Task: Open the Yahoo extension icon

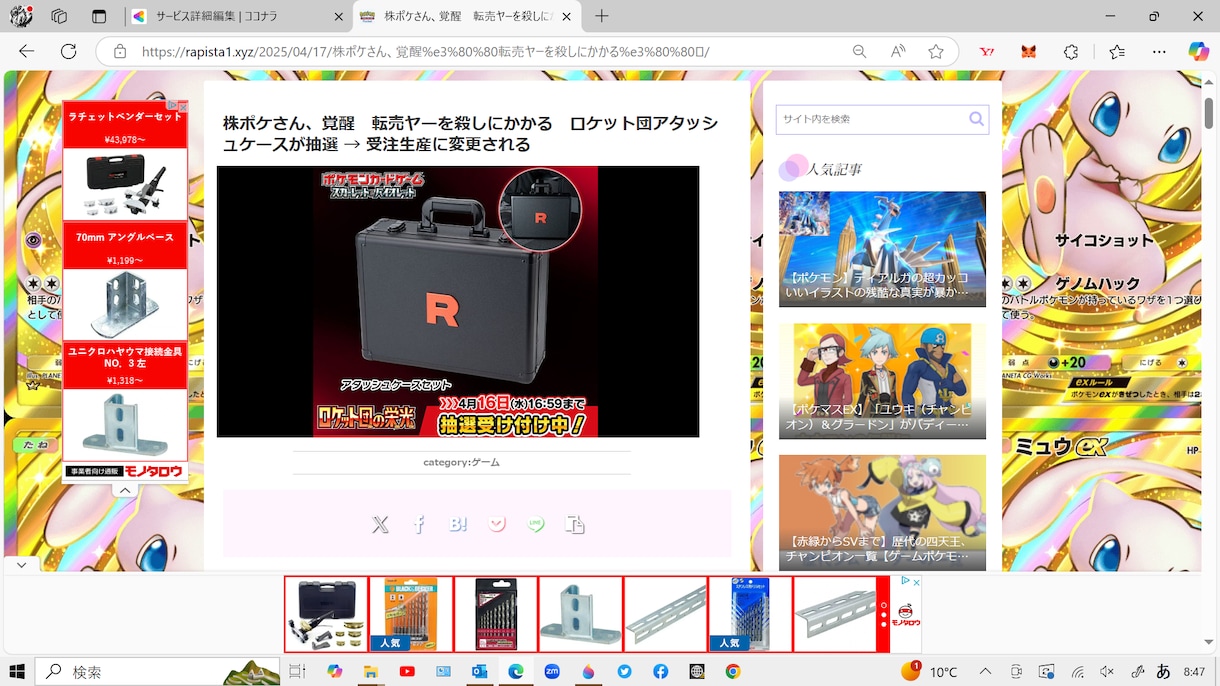Action: click(x=987, y=51)
